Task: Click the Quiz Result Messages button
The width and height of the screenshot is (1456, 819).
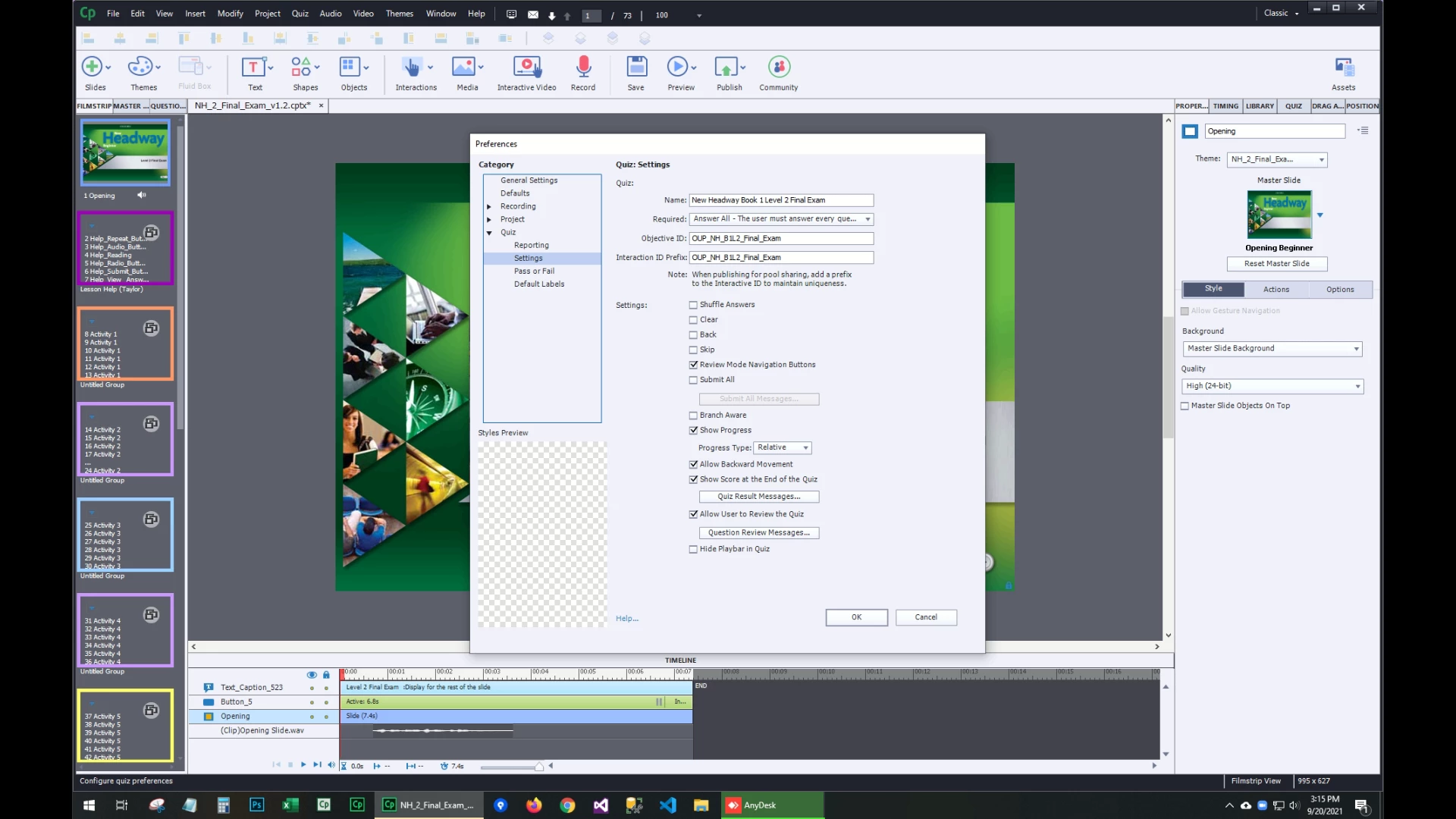Action: (x=758, y=497)
